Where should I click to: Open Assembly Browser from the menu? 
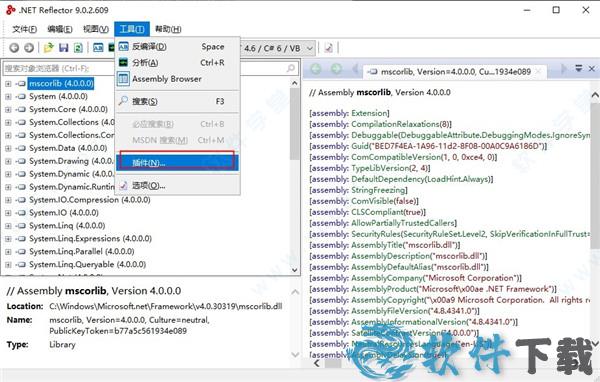(178, 79)
